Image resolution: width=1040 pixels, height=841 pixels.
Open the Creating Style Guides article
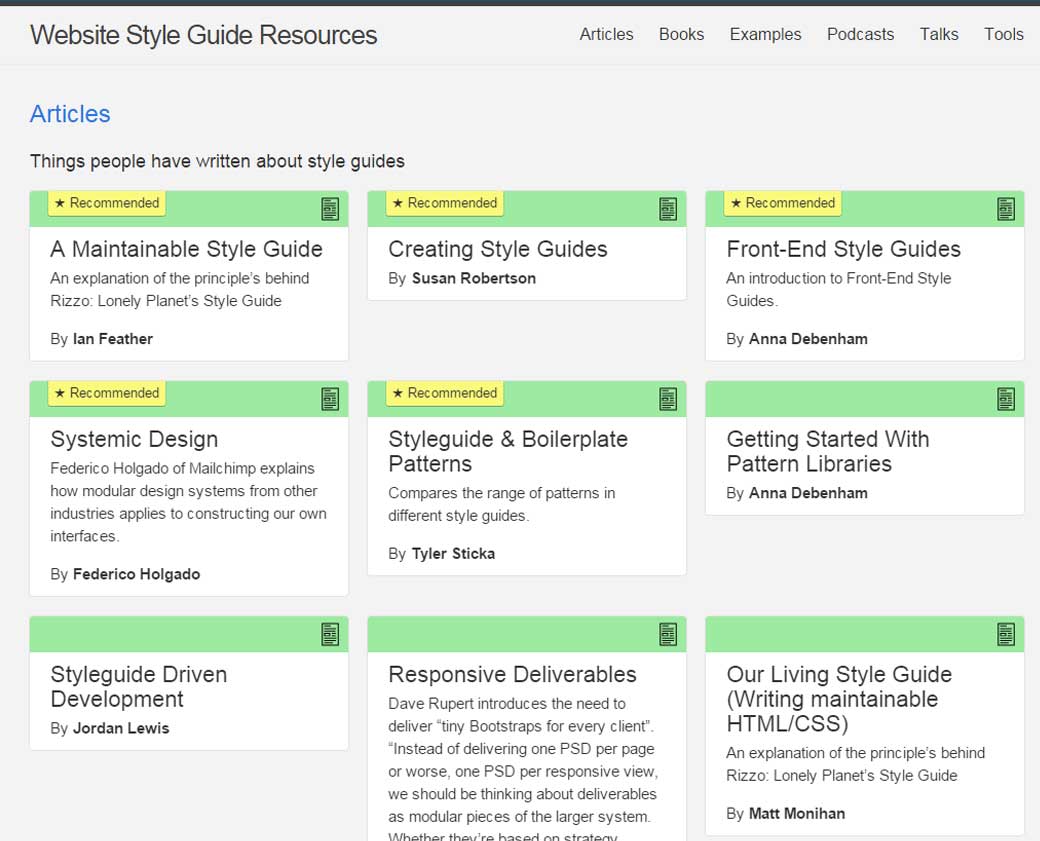(497, 249)
